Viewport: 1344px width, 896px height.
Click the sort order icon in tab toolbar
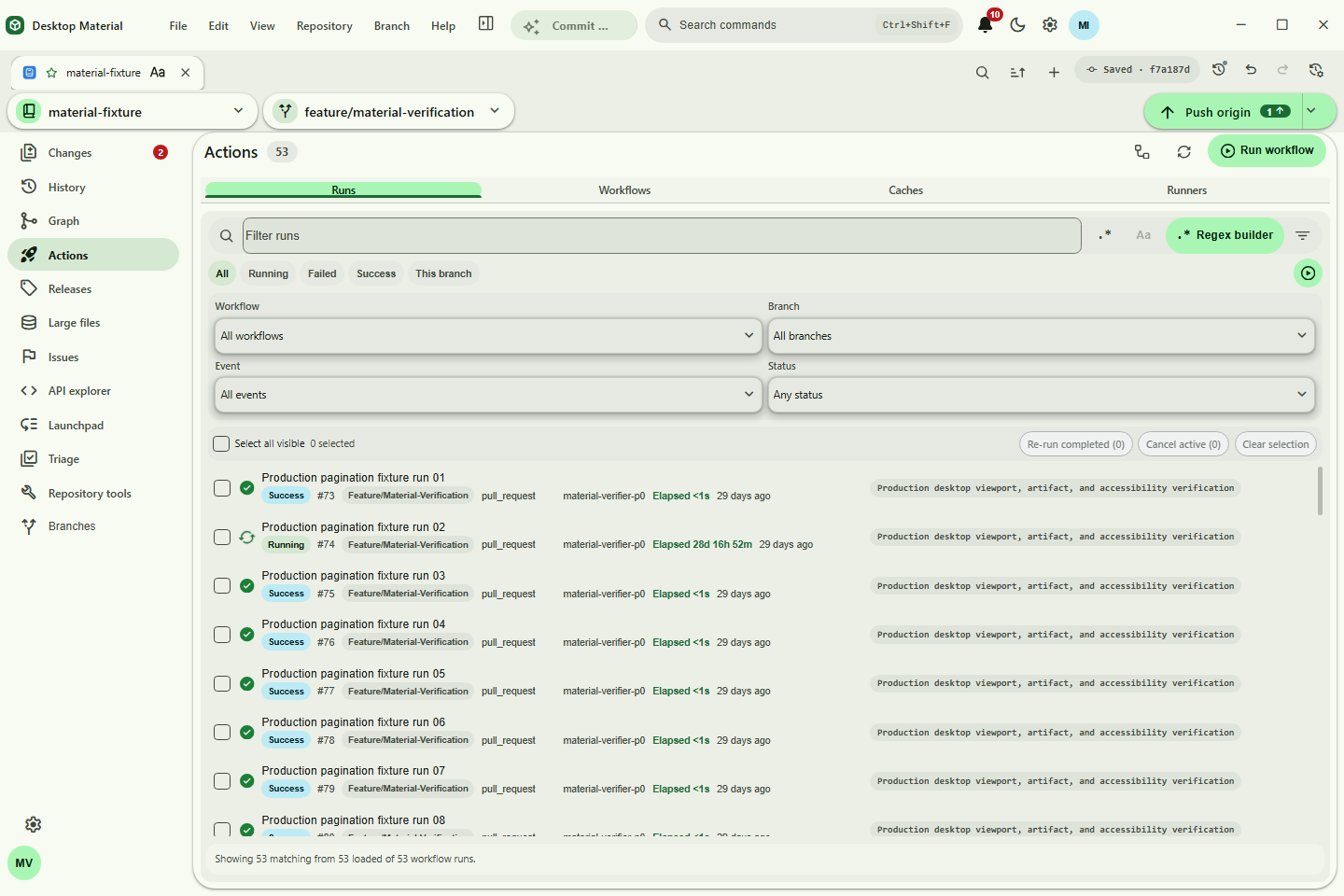(1017, 72)
